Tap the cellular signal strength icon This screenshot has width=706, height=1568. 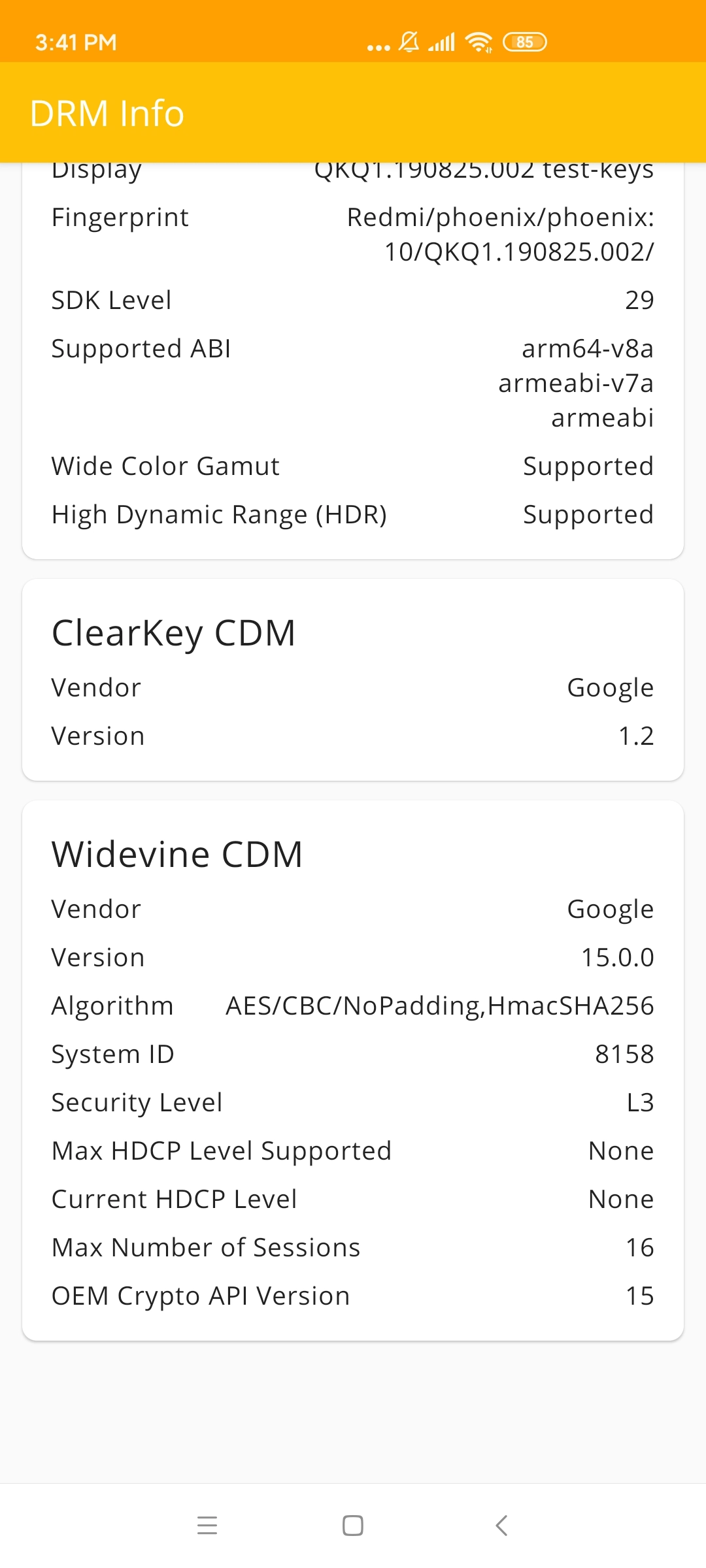[442, 42]
